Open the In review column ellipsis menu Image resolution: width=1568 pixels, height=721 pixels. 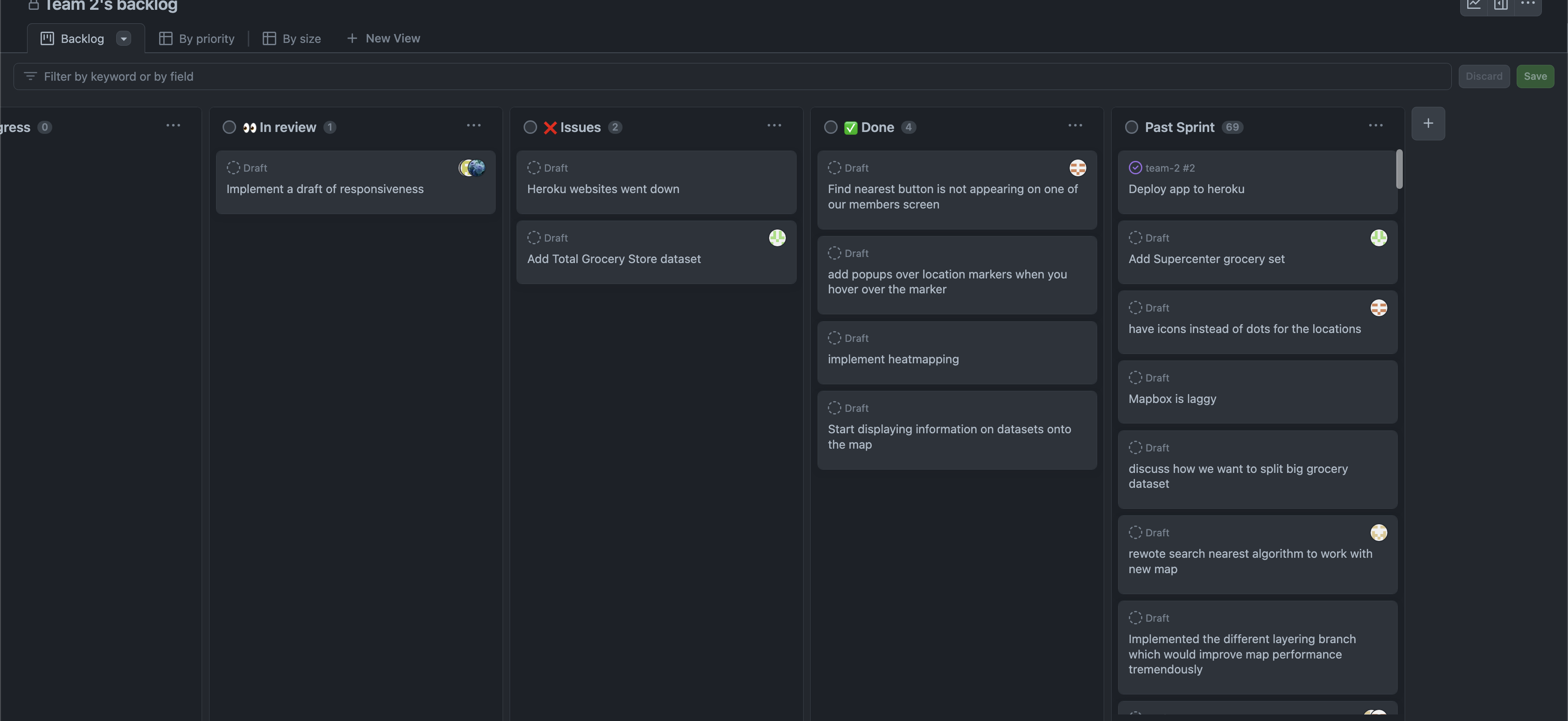point(474,125)
